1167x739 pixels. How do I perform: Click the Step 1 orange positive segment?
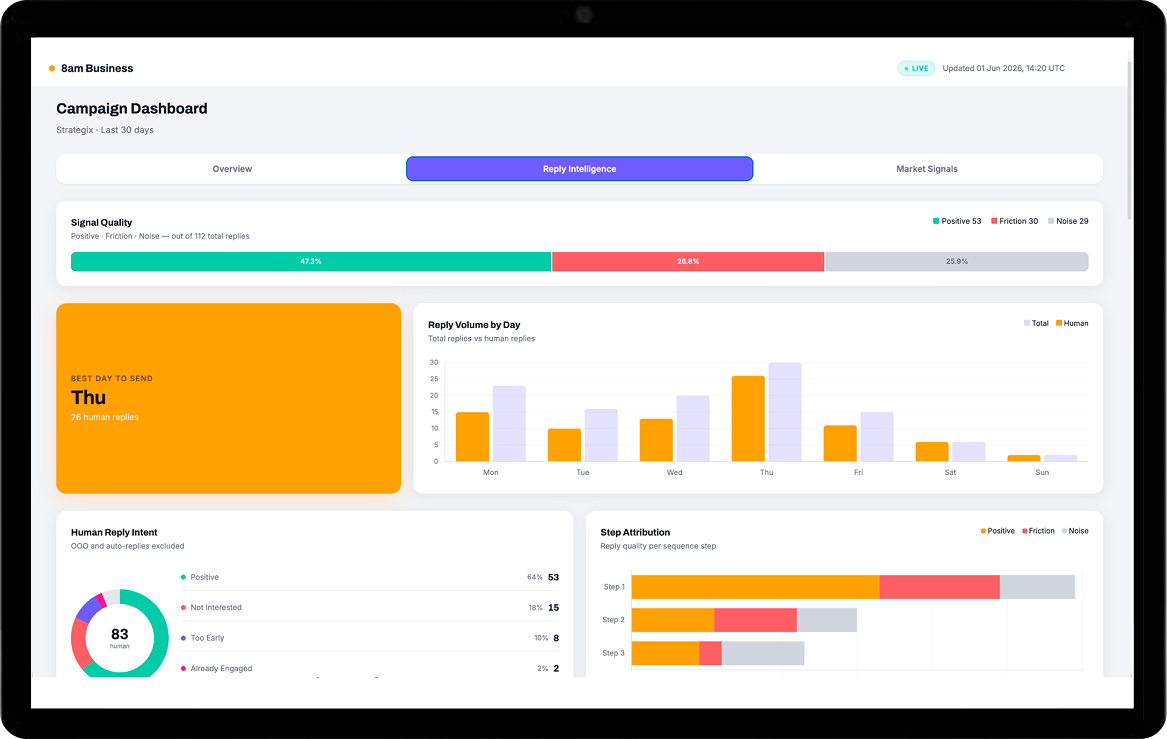click(x=755, y=586)
